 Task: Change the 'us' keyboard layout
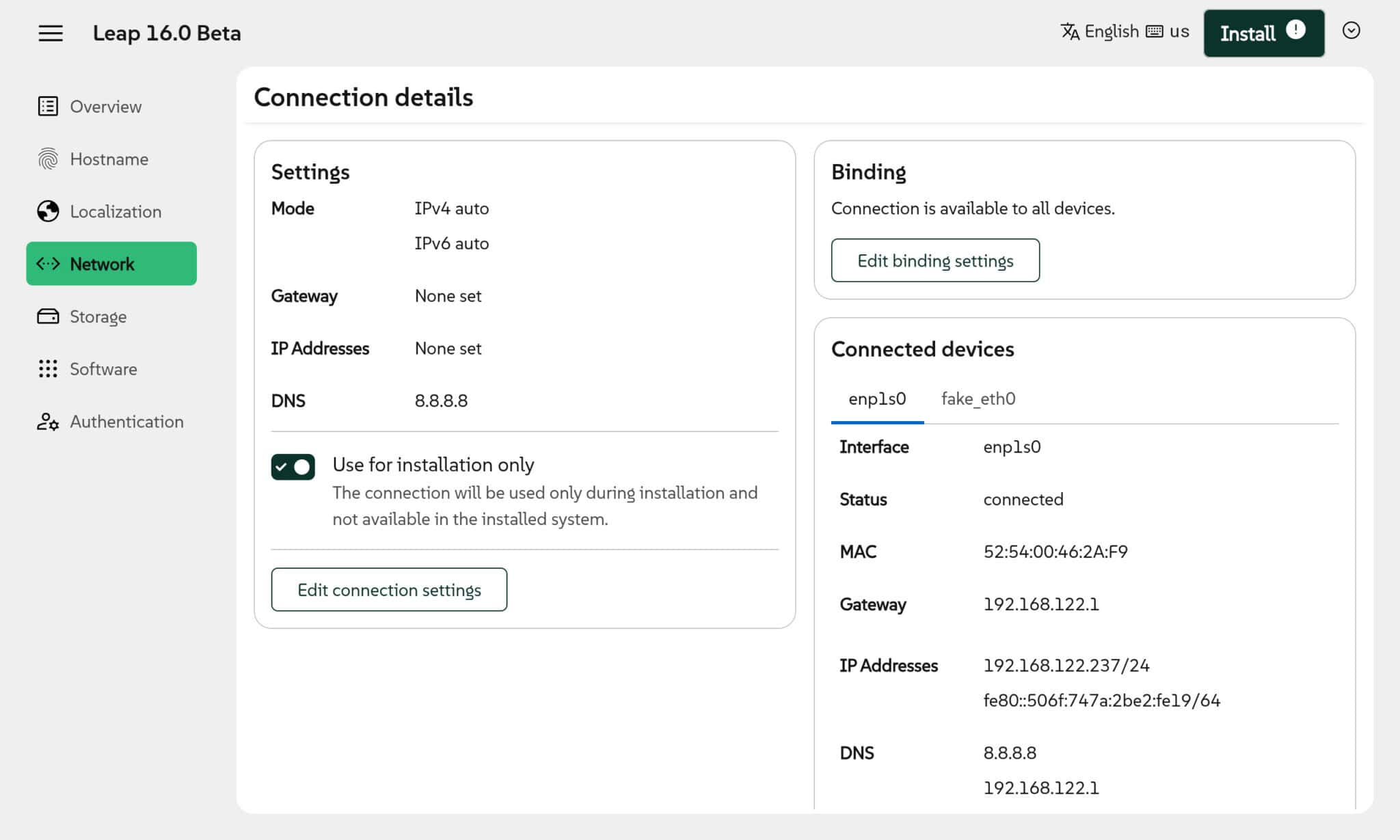pos(1179,31)
